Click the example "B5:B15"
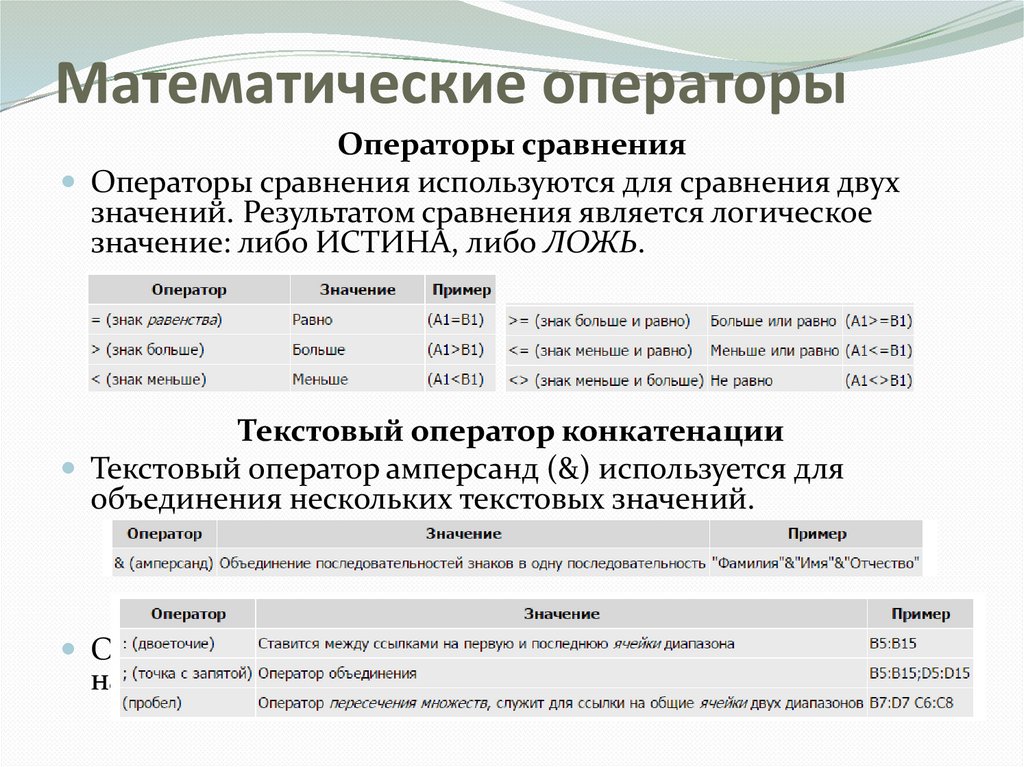The height and width of the screenshot is (767, 1024). point(920,644)
